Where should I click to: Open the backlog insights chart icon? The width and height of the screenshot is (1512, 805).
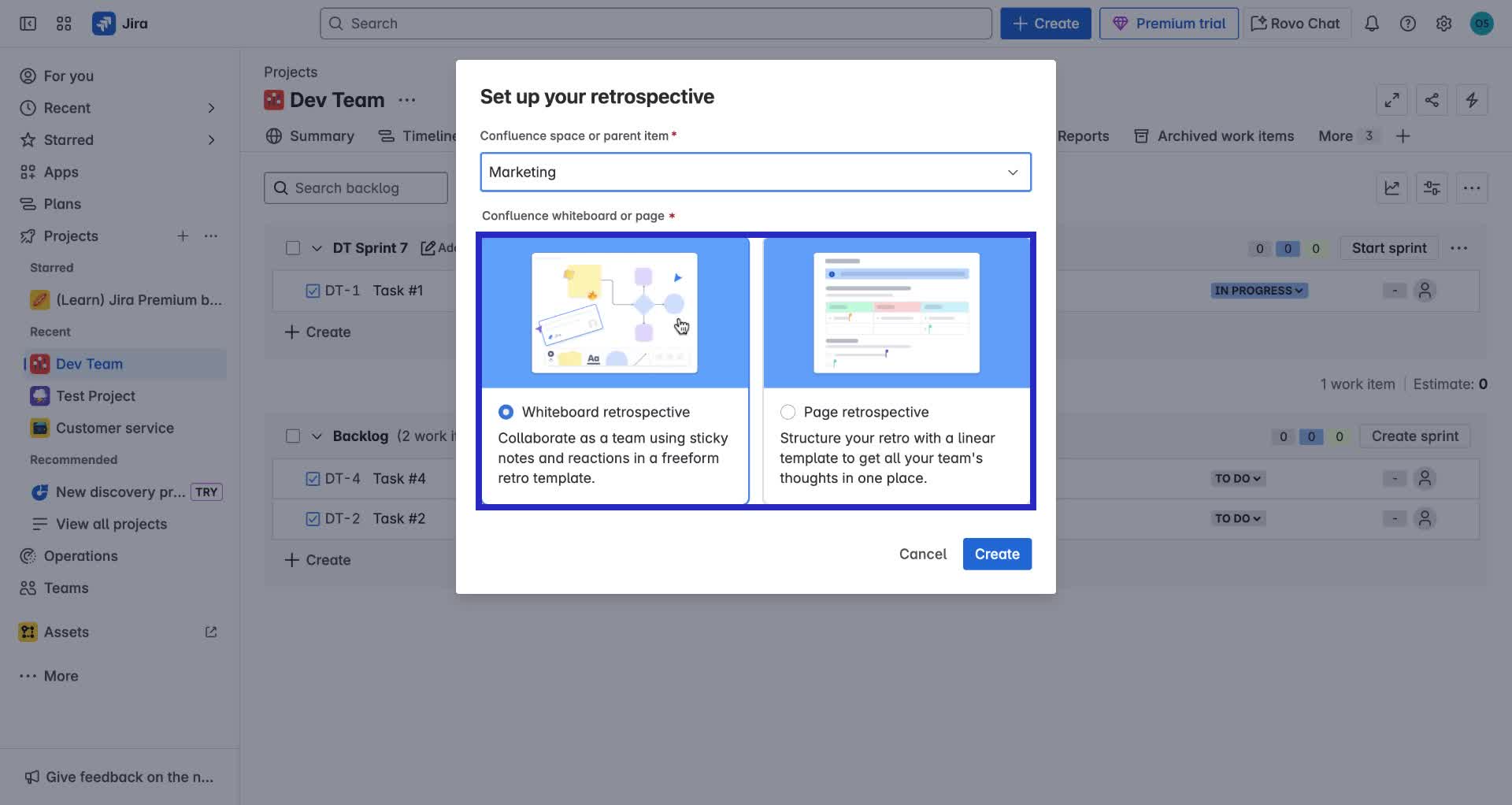[x=1392, y=187]
